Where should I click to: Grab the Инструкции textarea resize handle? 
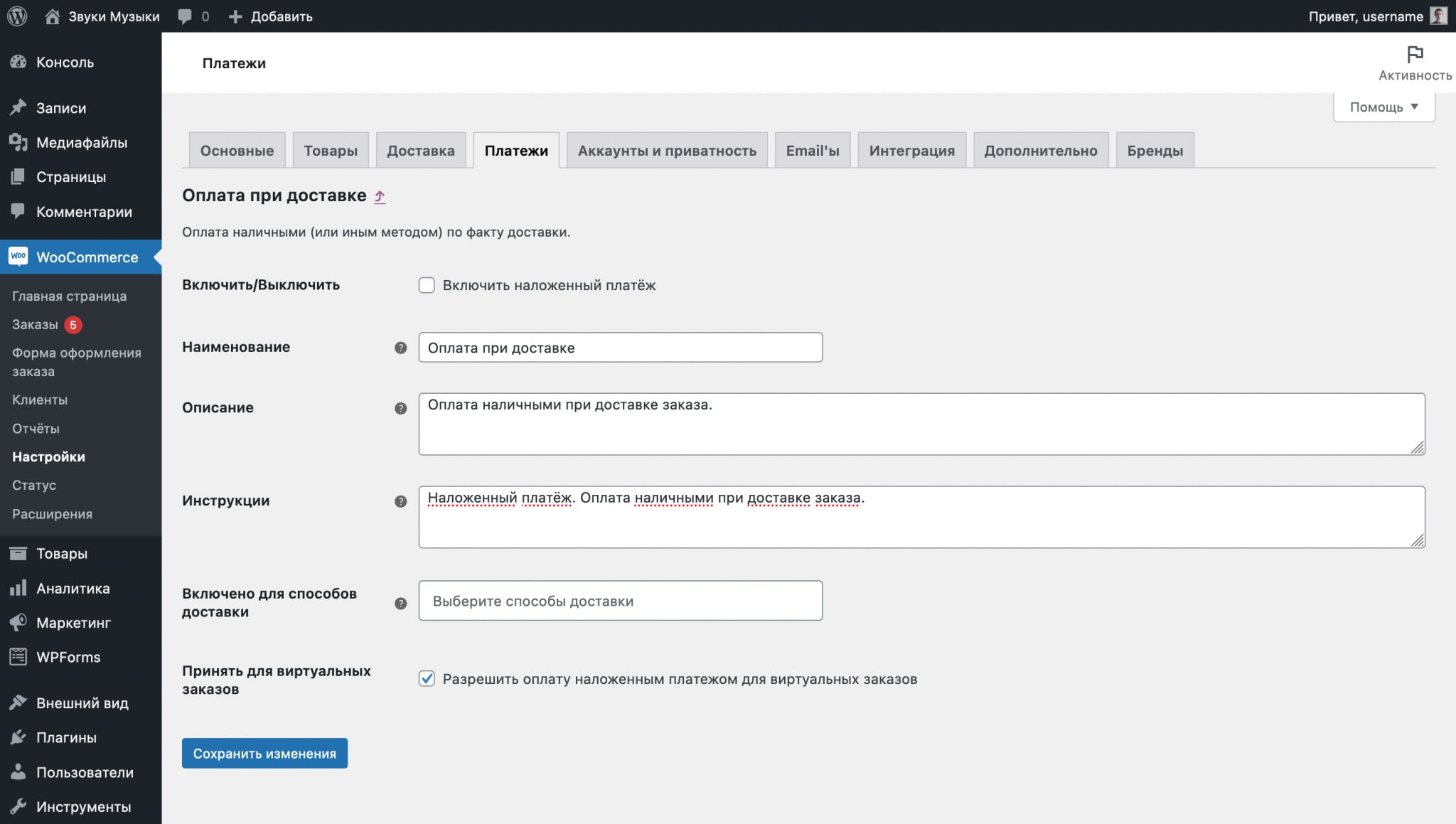[1418, 540]
